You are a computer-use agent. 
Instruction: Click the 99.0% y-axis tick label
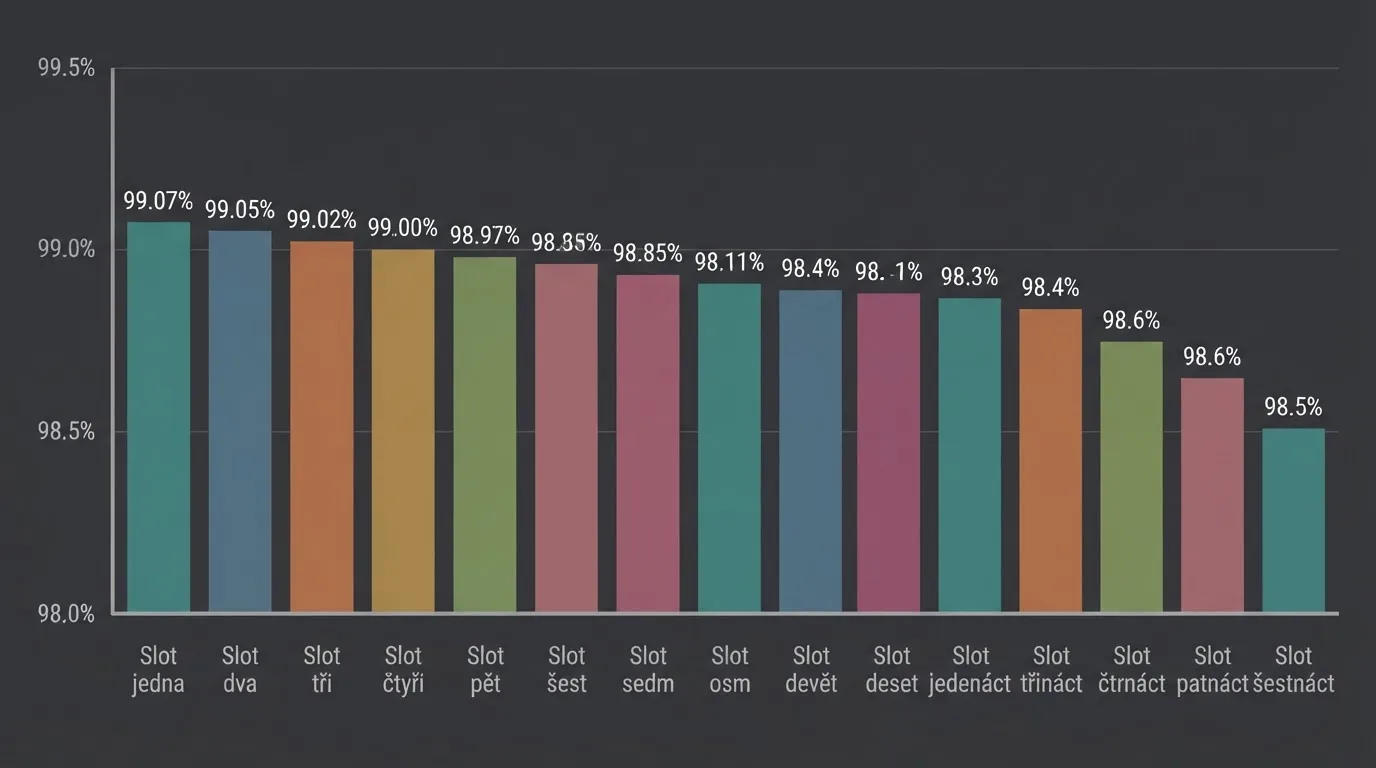[66, 249]
